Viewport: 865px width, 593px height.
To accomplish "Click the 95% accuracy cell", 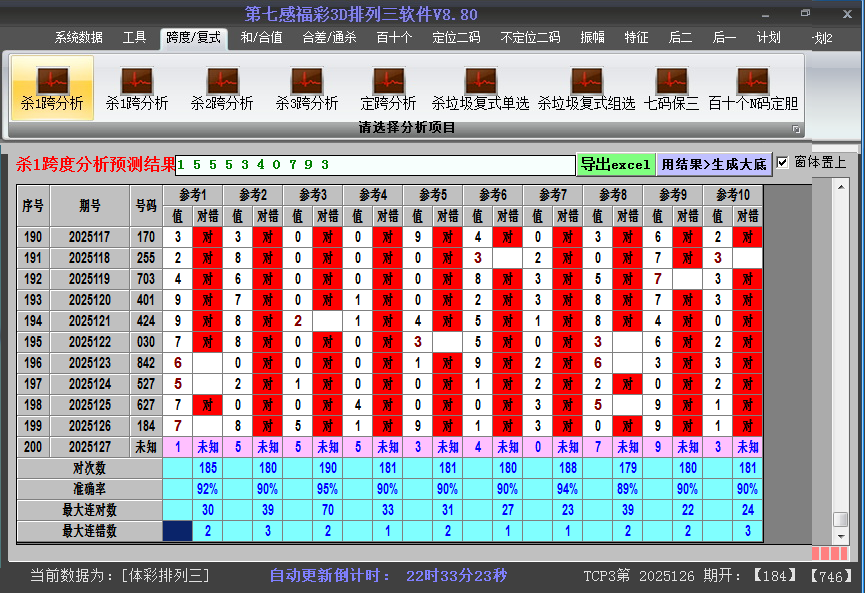I will tap(328, 489).
